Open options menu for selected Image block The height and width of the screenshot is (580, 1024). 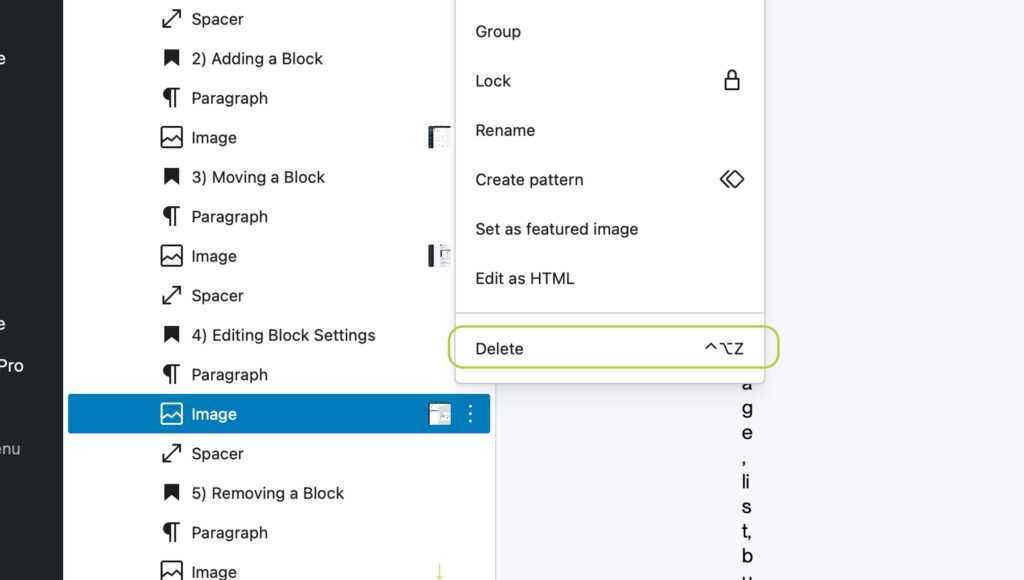470,413
